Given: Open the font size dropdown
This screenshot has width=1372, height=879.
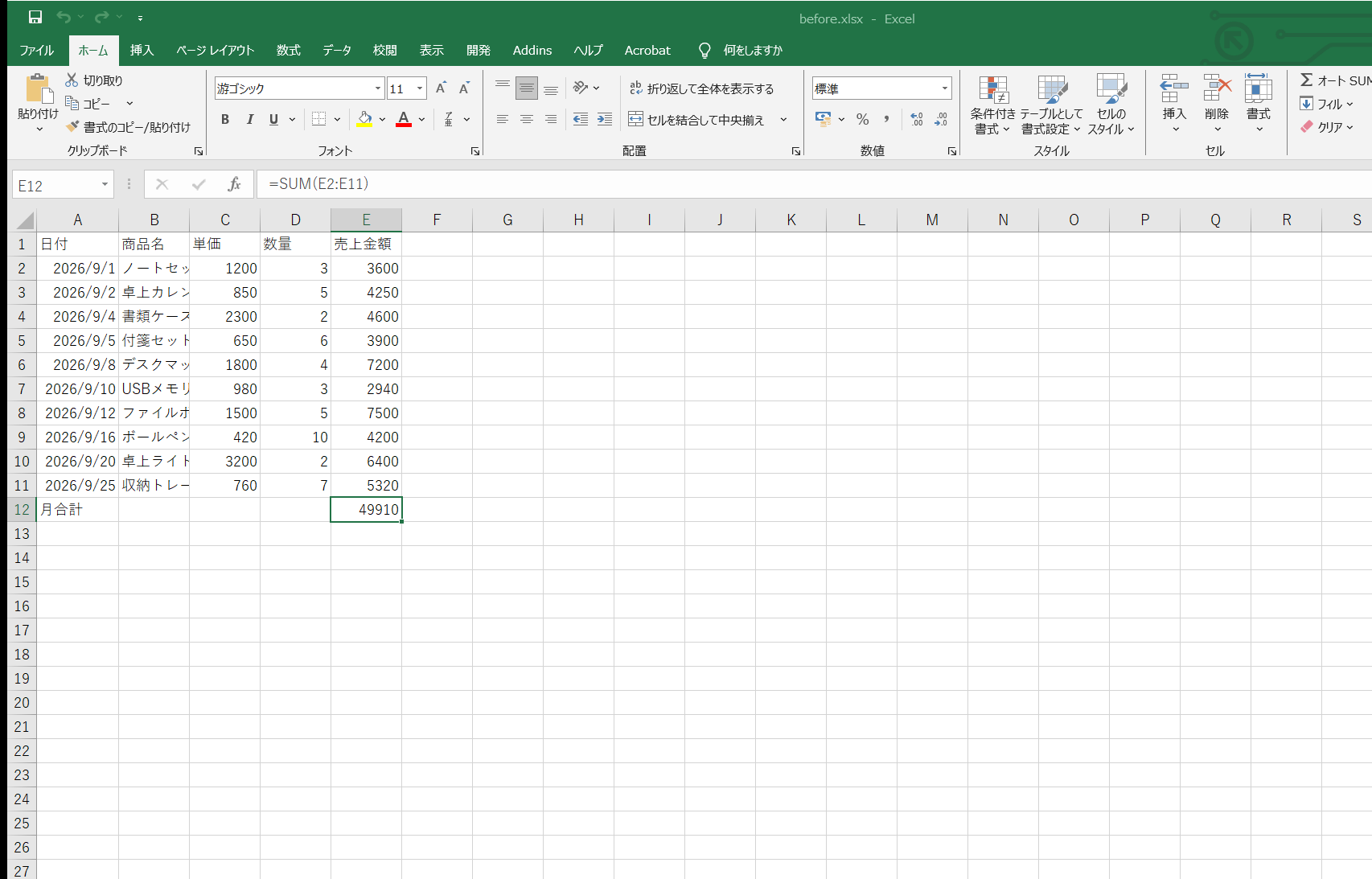Looking at the screenshot, I should (420, 88).
